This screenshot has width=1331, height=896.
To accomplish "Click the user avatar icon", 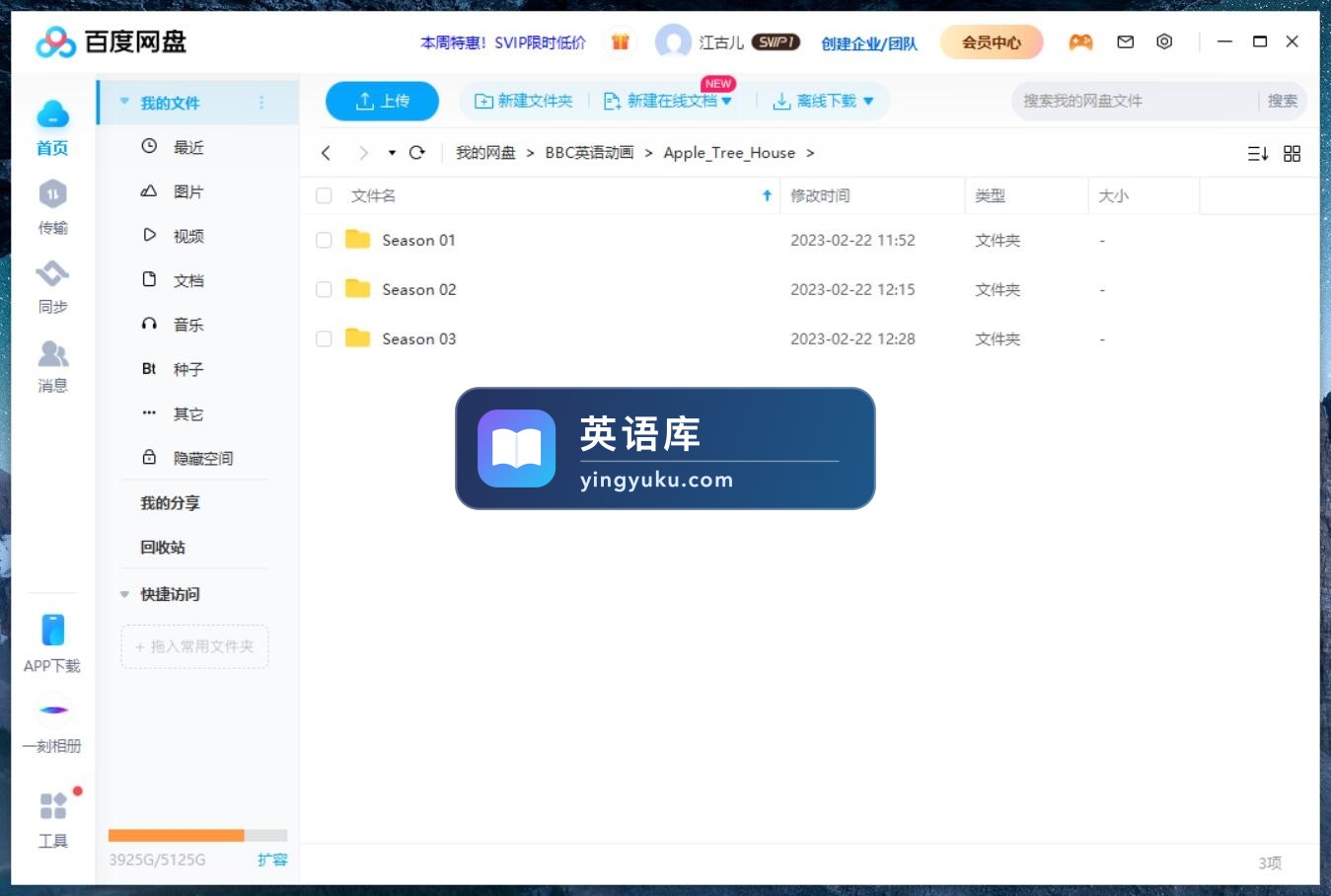I will tap(673, 41).
